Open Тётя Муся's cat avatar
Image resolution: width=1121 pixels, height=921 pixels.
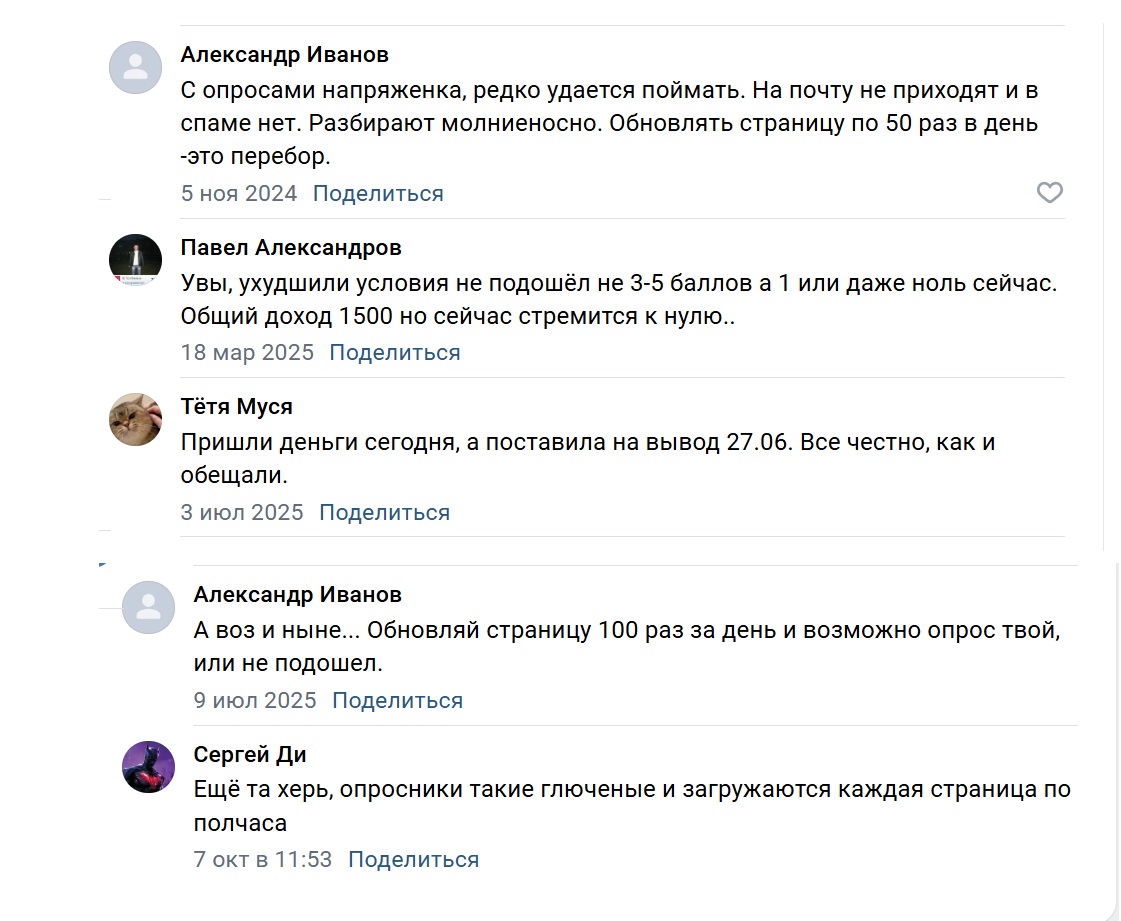click(135, 420)
